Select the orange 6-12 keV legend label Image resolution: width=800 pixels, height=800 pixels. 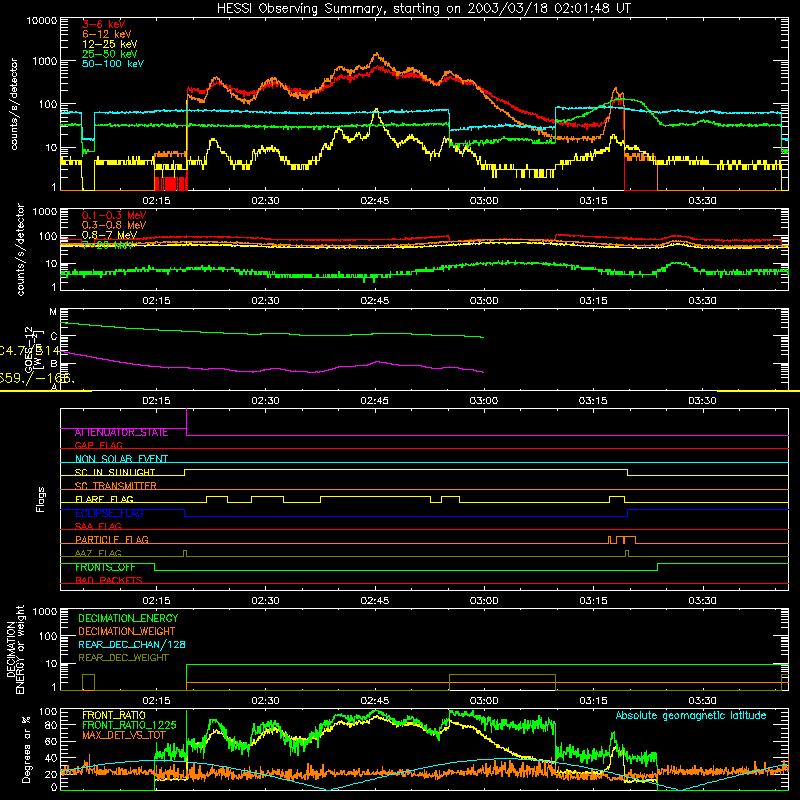coord(106,34)
